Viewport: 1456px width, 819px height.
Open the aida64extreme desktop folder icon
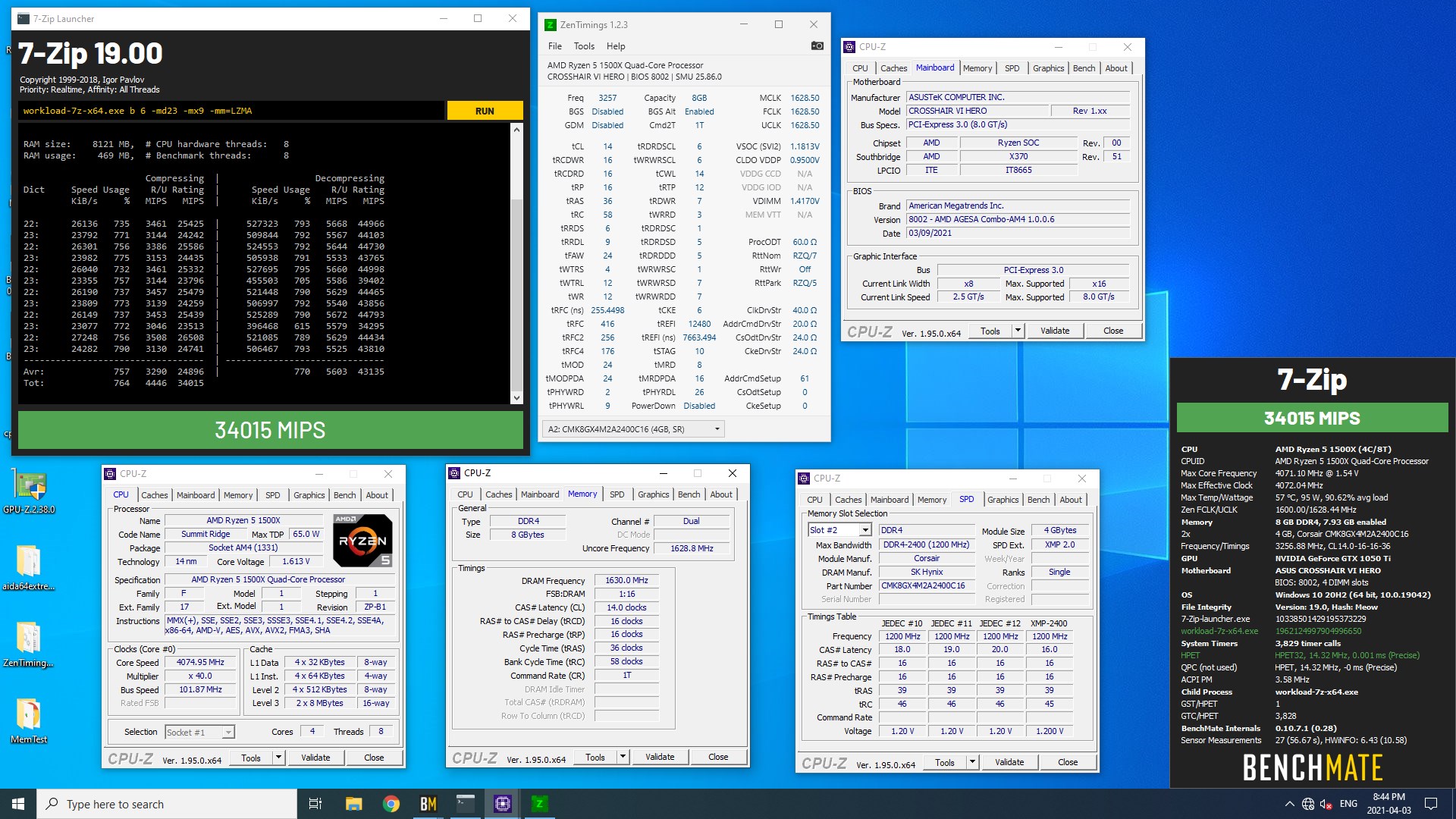coord(29,568)
